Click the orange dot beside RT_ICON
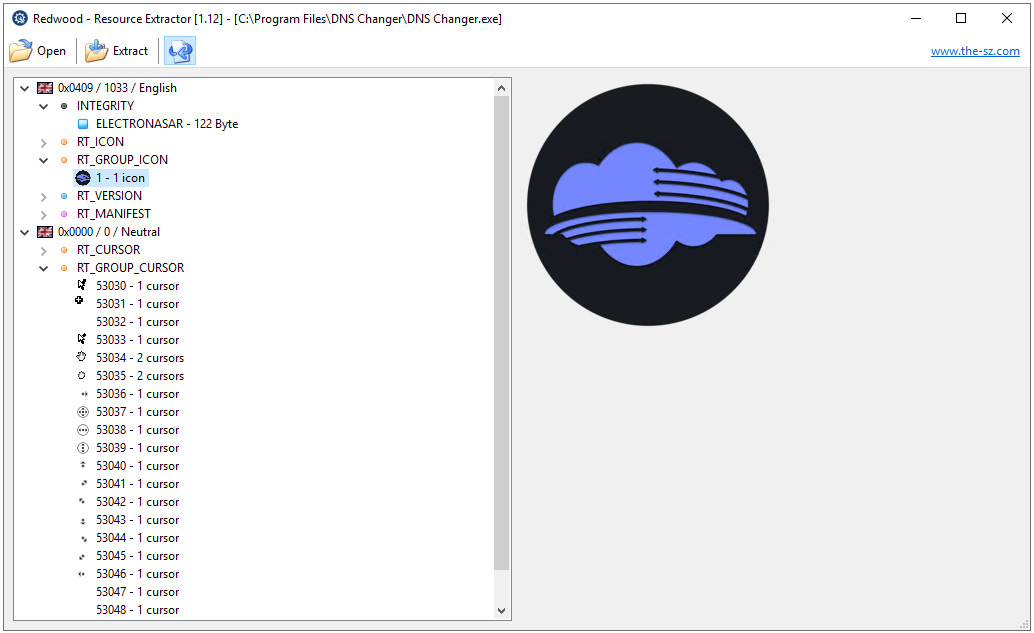The height and width of the screenshot is (633, 1034). coord(64,142)
